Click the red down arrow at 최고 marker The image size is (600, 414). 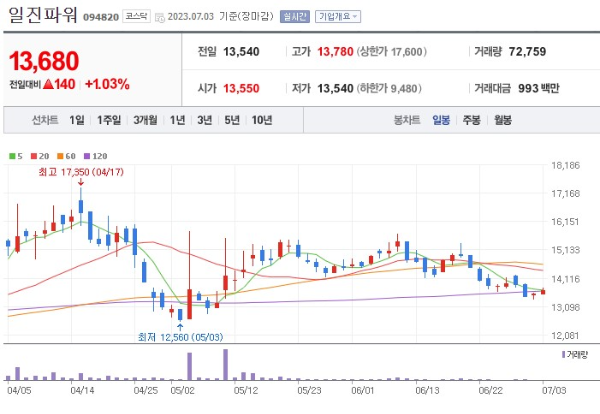pos(81,182)
